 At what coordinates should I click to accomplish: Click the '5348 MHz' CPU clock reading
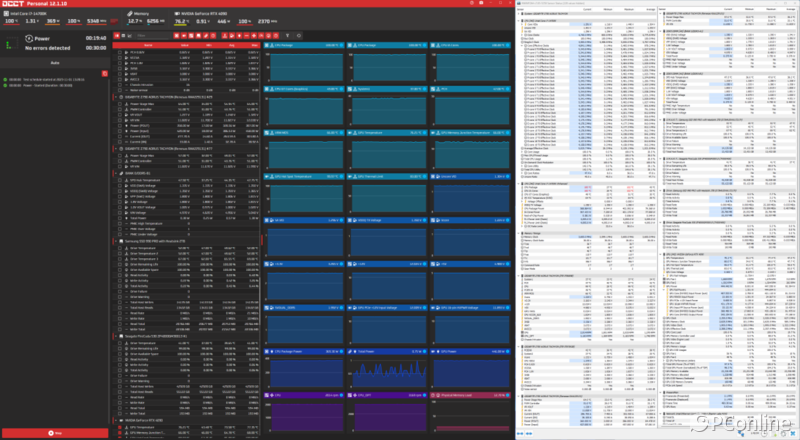click(x=96, y=21)
